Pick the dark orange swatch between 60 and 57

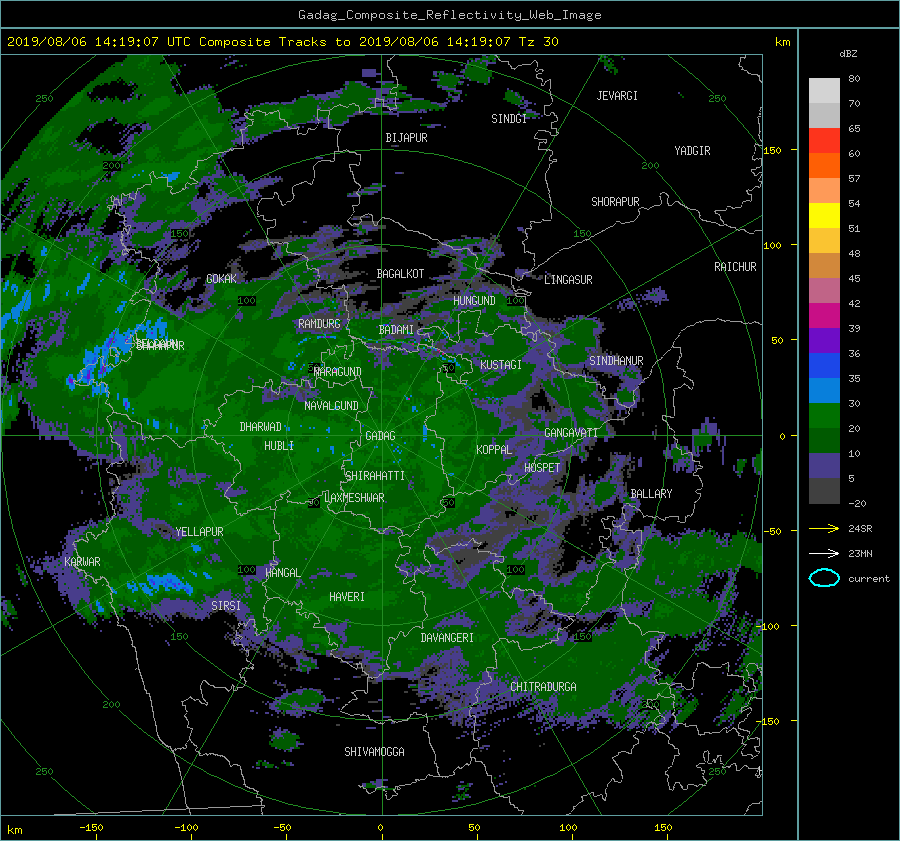point(824,166)
